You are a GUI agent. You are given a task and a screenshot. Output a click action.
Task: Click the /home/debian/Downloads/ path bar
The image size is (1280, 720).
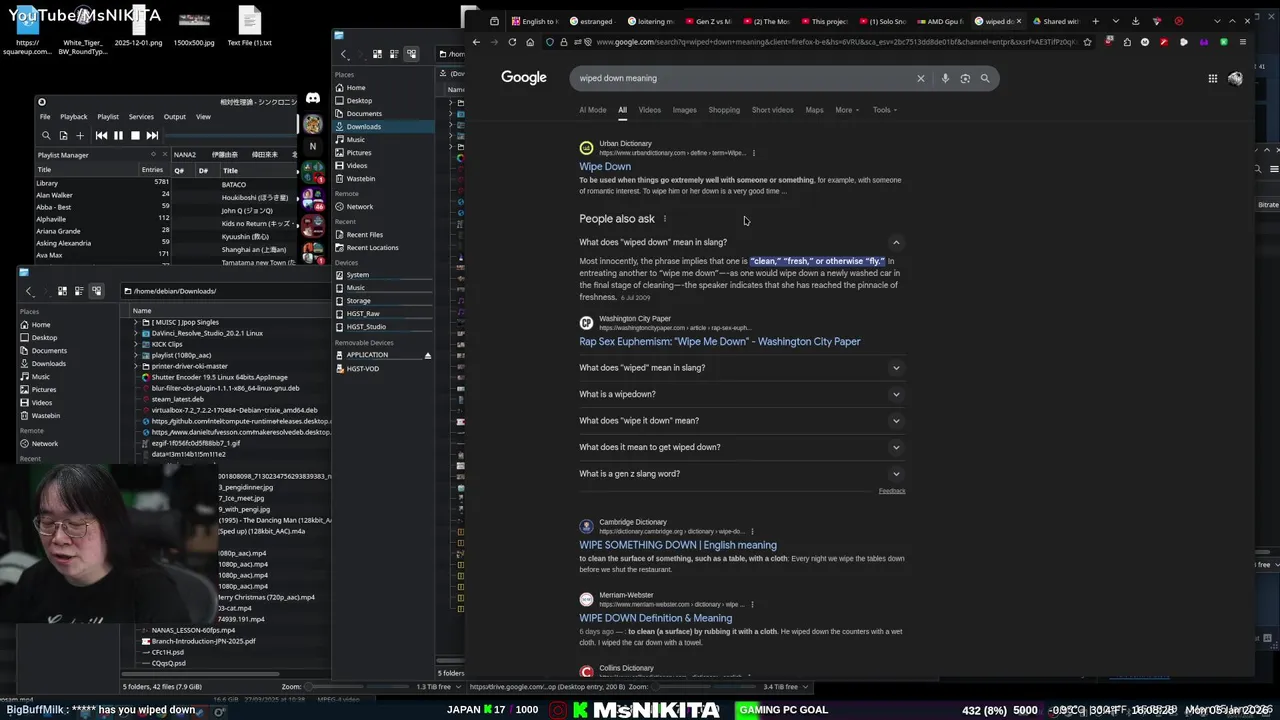[226, 291]
